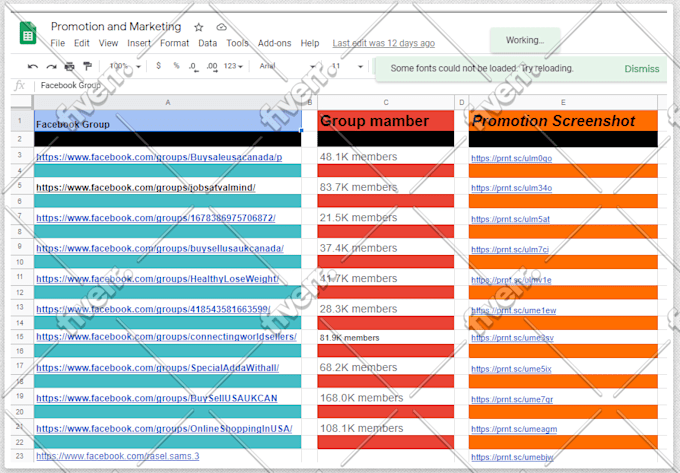Click the document title Promotion and Marketing

116,27
